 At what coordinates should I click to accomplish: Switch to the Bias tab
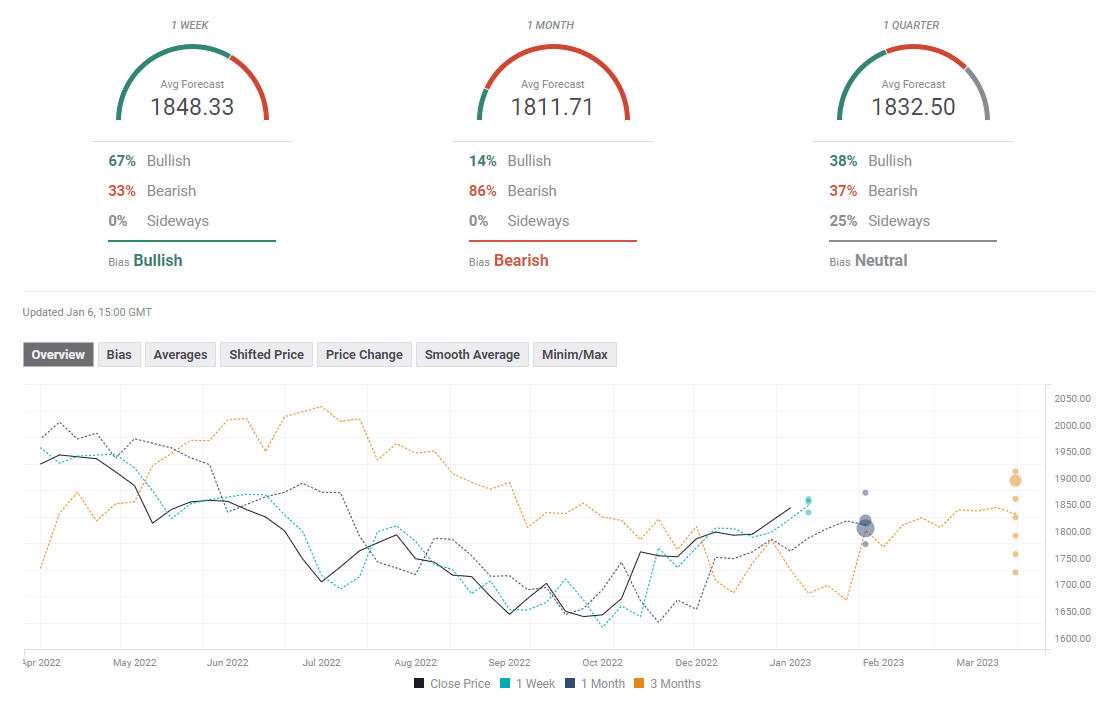(x=119, y=355)
